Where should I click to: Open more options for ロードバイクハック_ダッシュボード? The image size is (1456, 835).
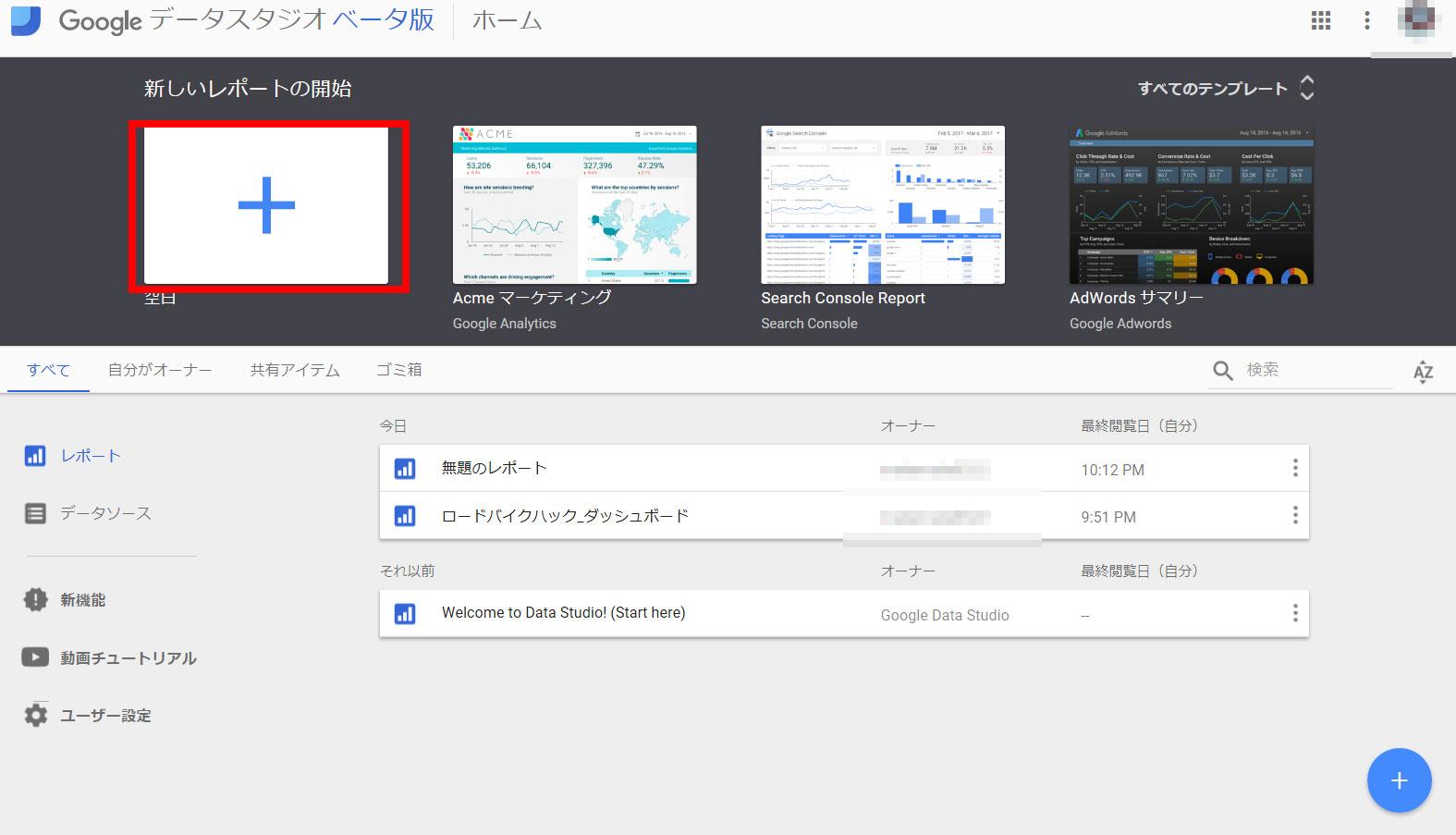coord(1295,515)
